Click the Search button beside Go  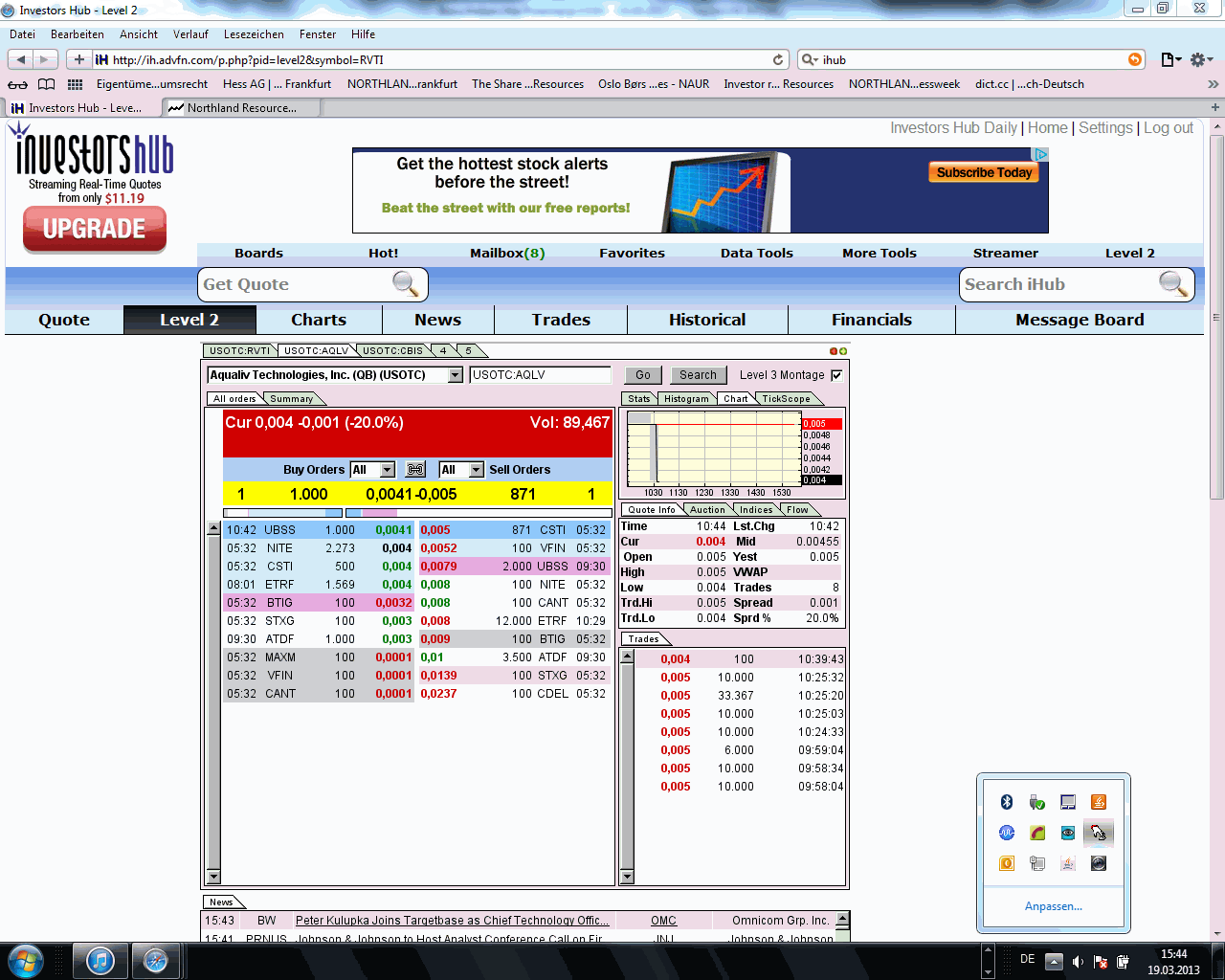(x=698, y=375)
